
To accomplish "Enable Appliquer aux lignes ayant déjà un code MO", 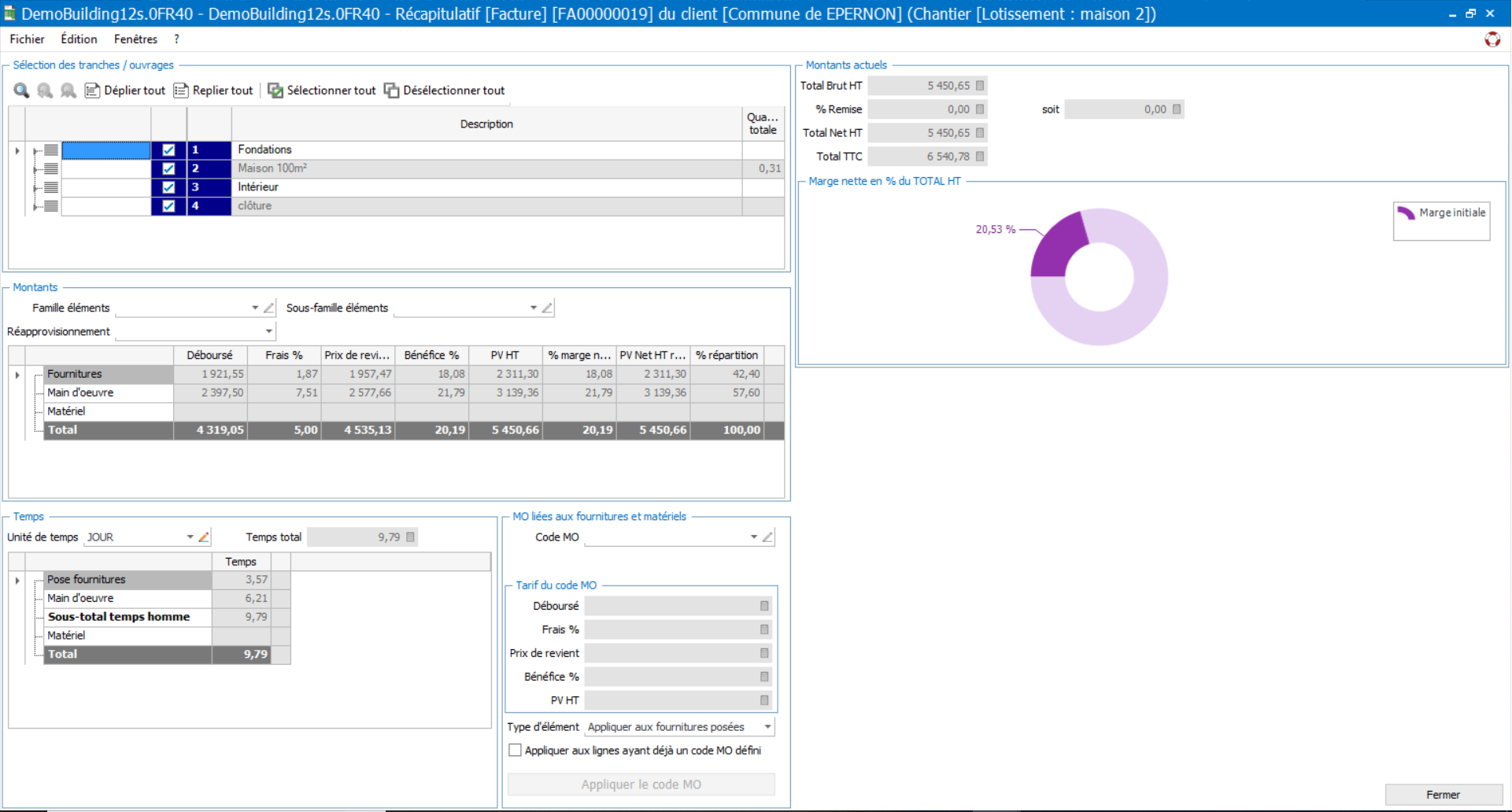I will tap(515, 751).
